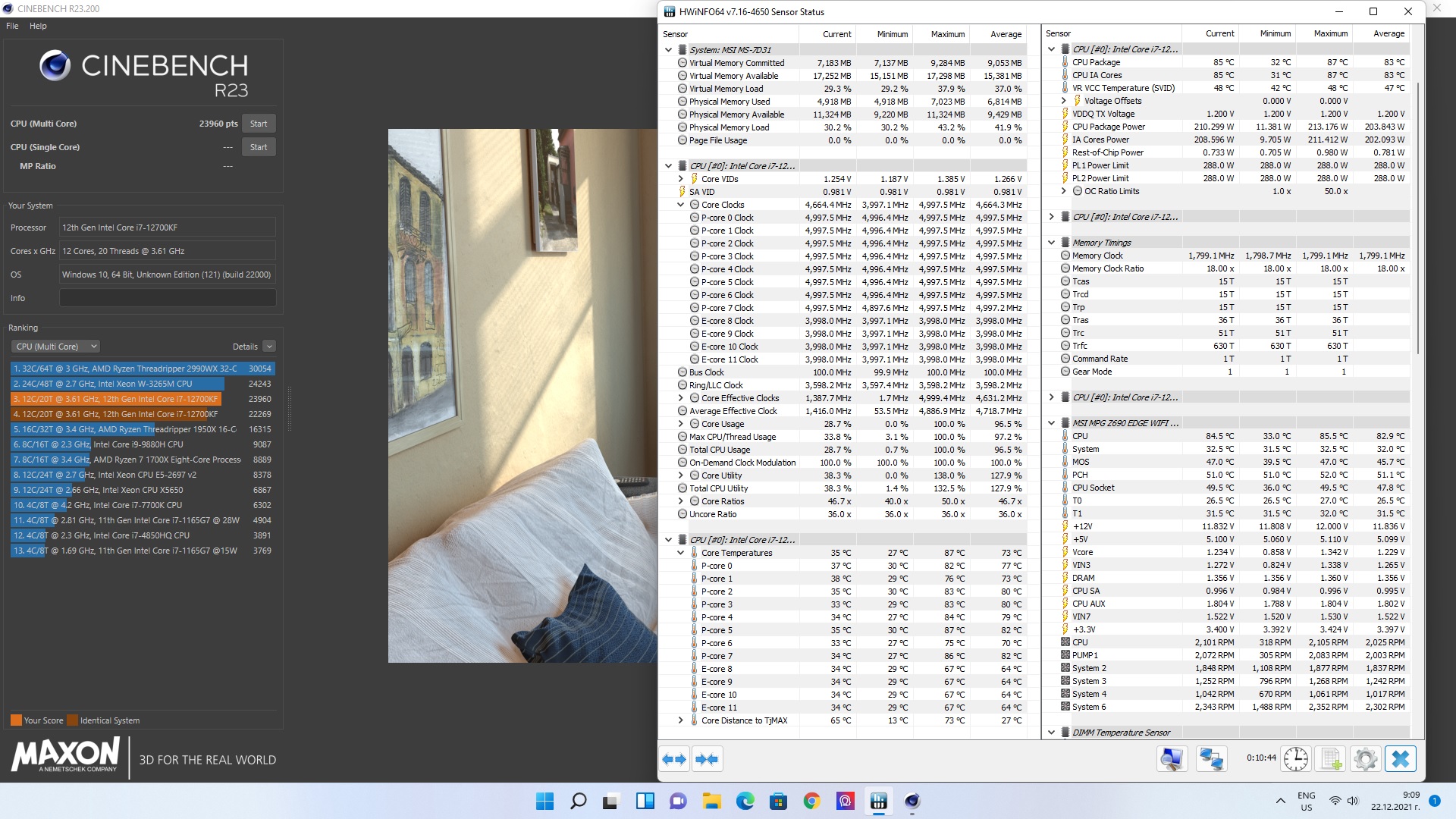This screenshot has width=1456, height=819.
Task: Click the collapse columns inward-arrows icon
Action: coord(707,759)
